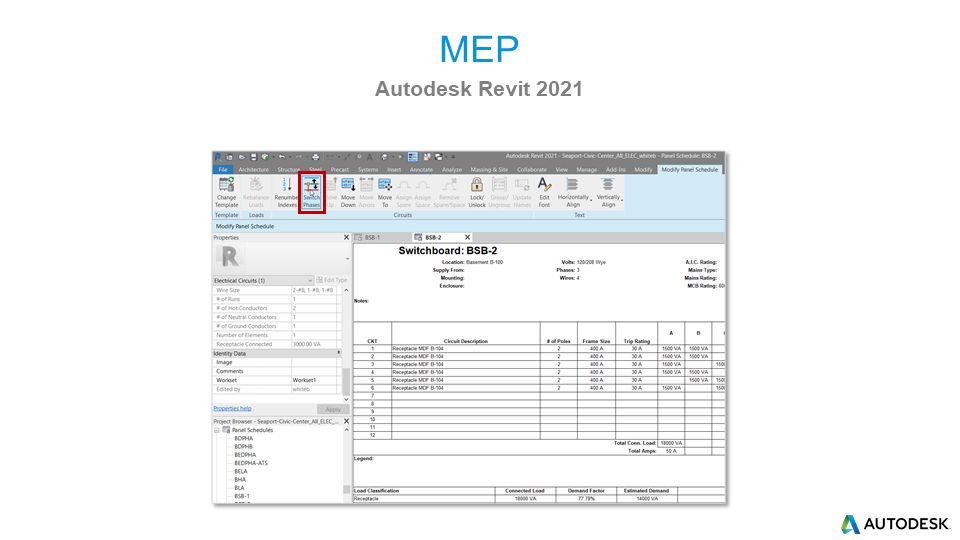Image resolution: width=960 pixels, height=540 pixels.
Task: Click the Switch Windows icon in quick access toolbar
Action: (438, 157)
